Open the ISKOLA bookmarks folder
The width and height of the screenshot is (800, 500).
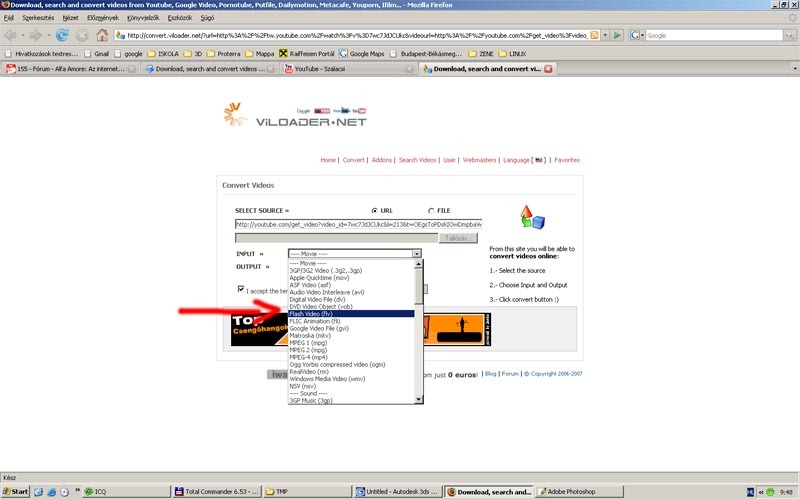tap(163, 54)
